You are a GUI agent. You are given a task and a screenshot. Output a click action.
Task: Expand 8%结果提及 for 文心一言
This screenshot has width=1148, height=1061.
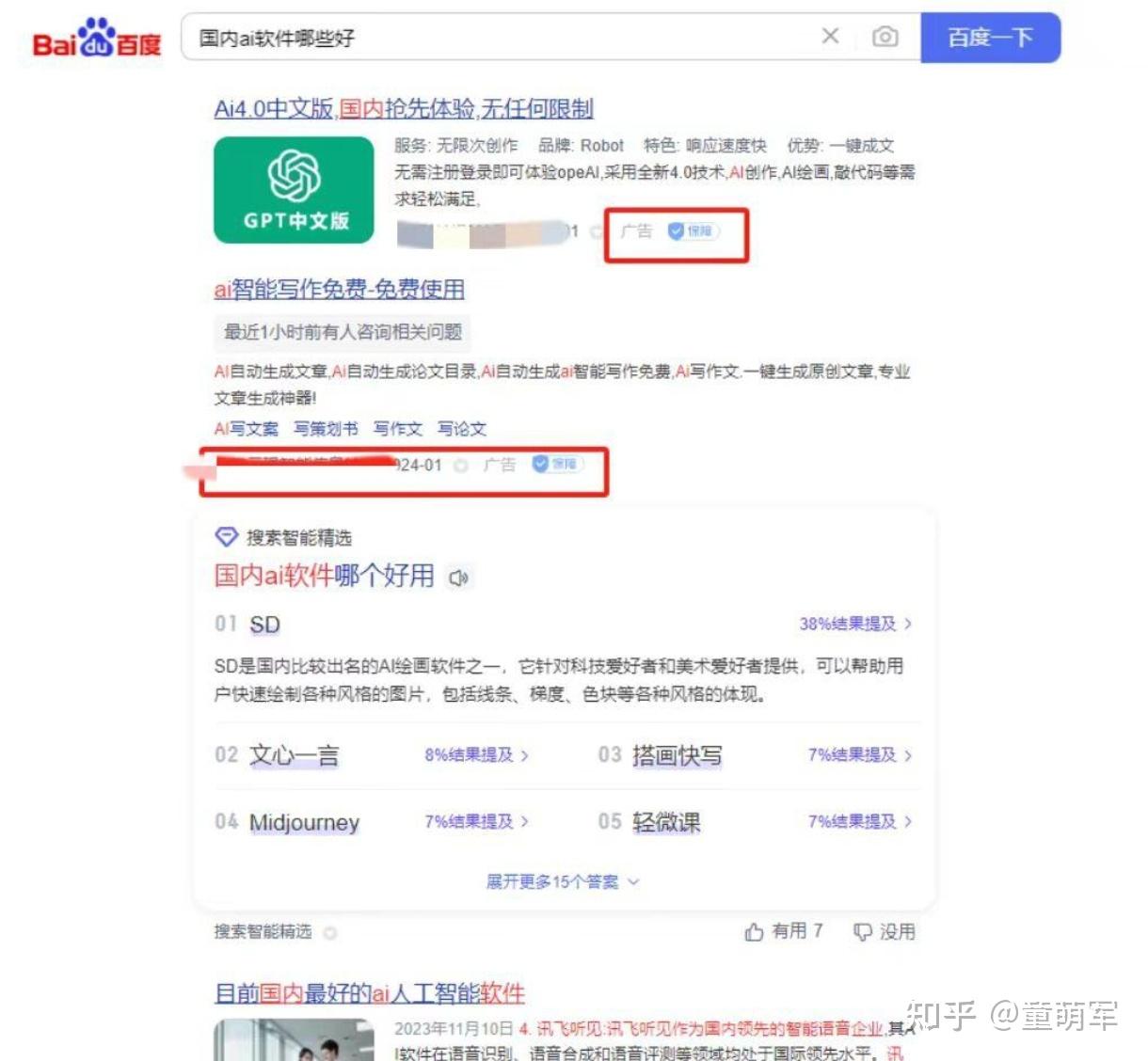476,755
